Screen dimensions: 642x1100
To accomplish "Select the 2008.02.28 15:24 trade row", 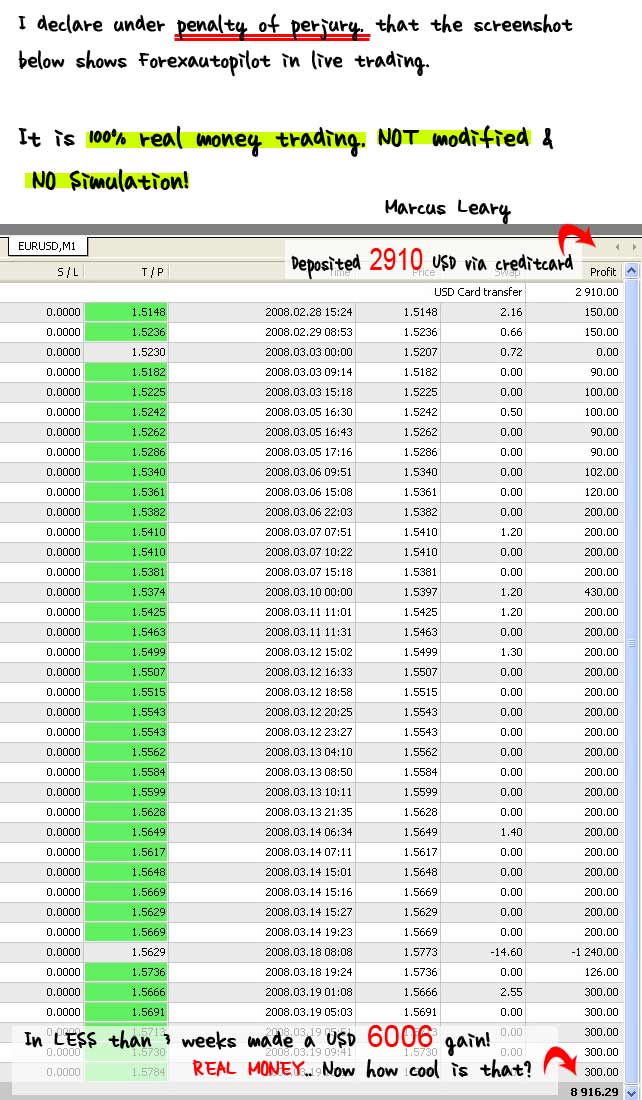I will (312, 311).
